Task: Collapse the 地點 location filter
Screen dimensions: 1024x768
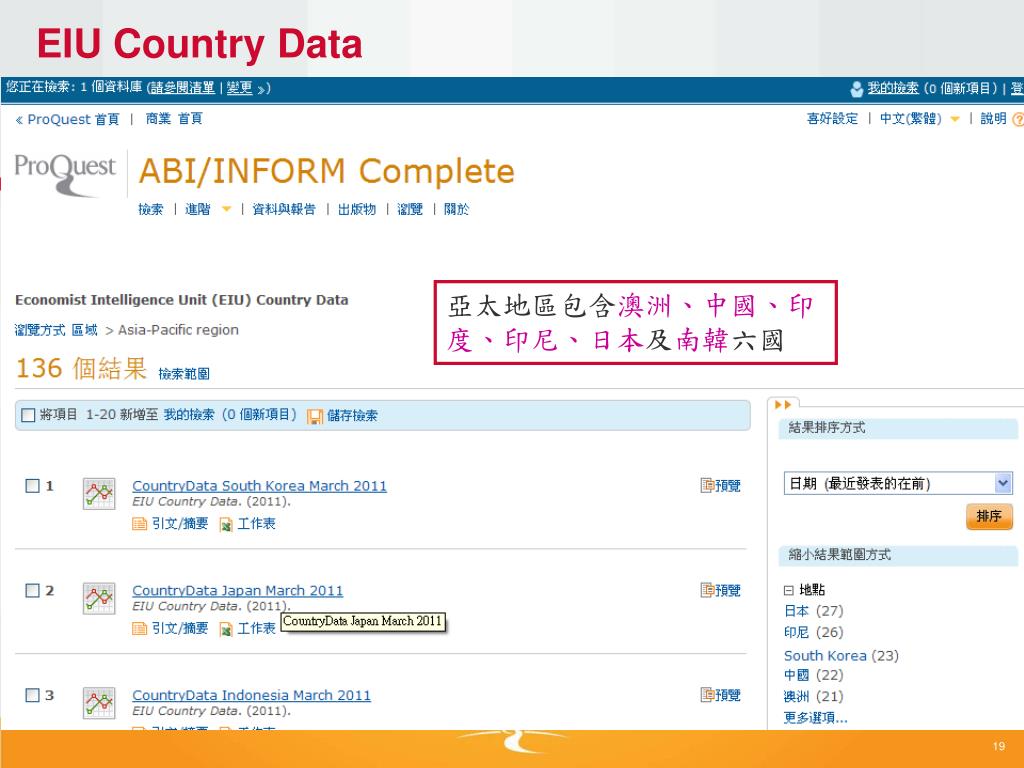Action: pos(788,590)
